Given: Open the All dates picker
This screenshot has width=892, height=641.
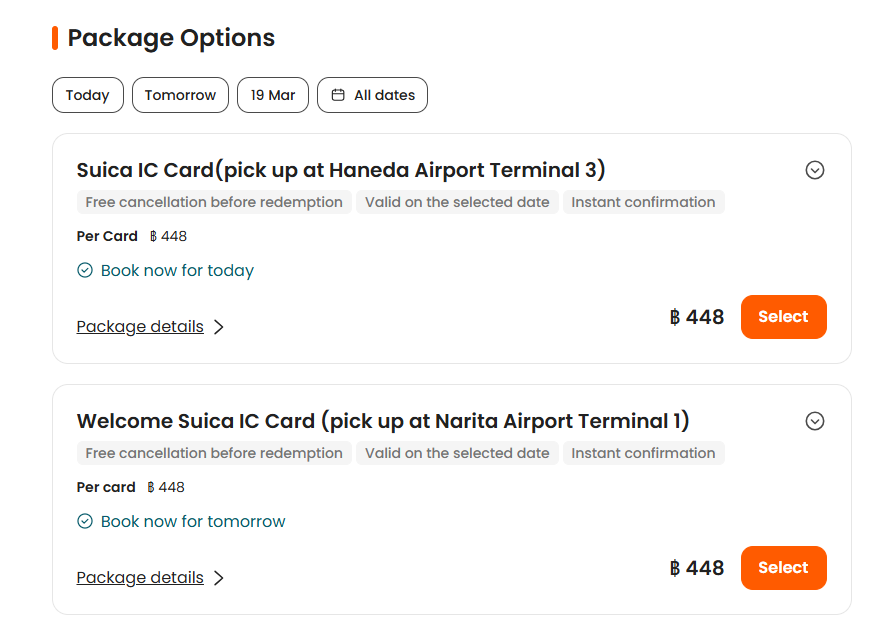Looking at the screenshot, I should click(x=372, y=95).
